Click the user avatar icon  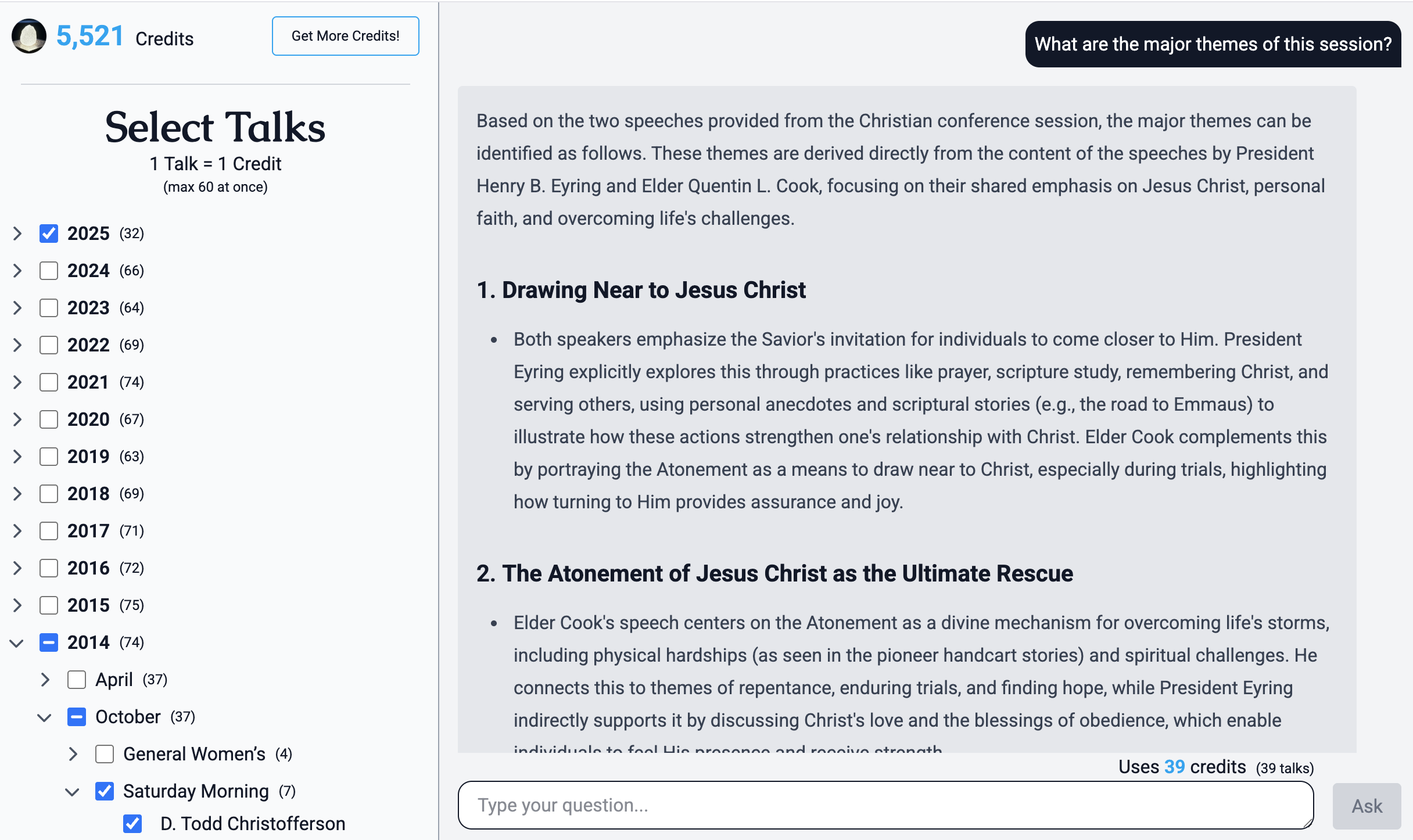pos(29,36)
